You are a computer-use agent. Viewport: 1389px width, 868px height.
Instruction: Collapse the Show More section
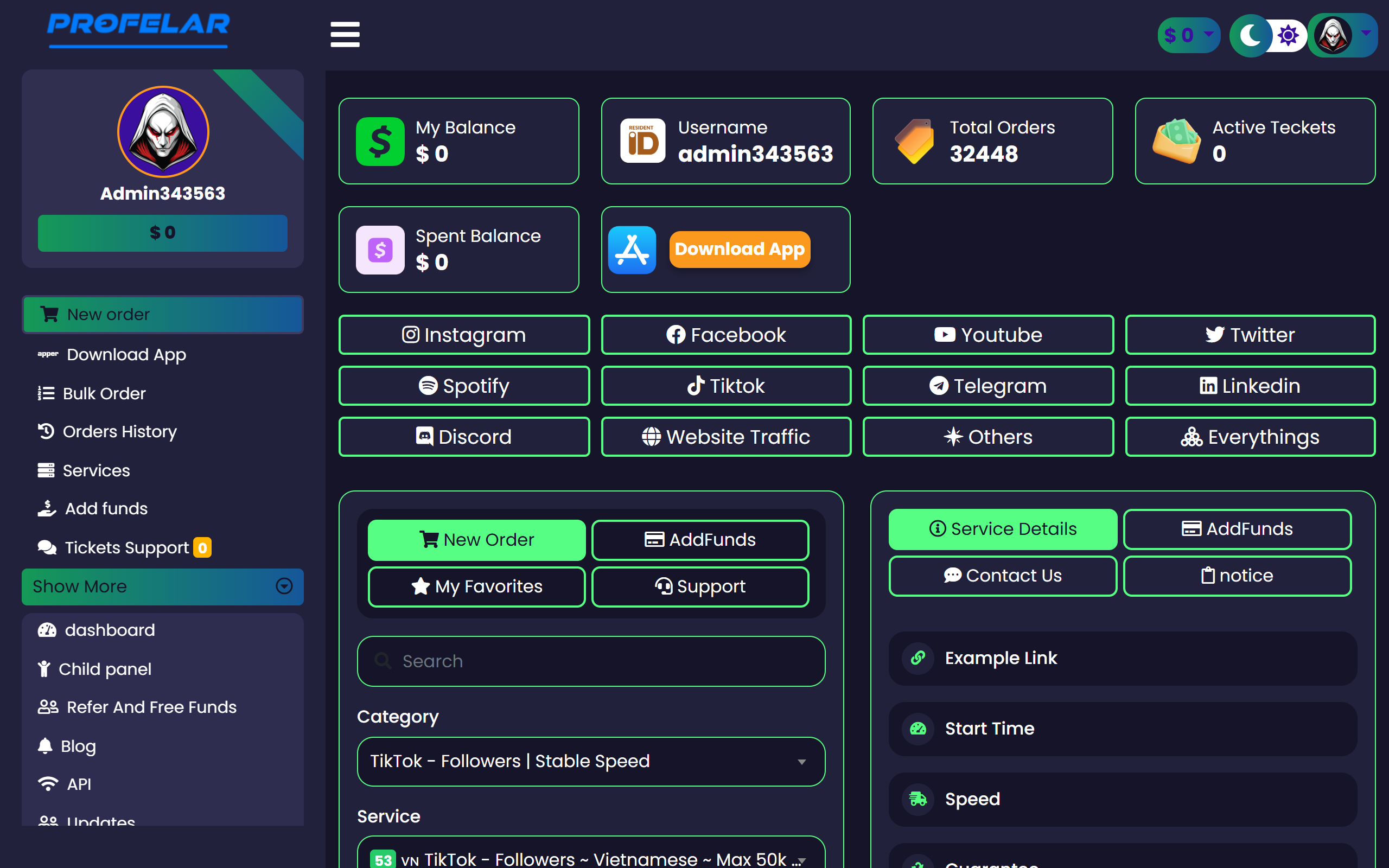[162, 586]
